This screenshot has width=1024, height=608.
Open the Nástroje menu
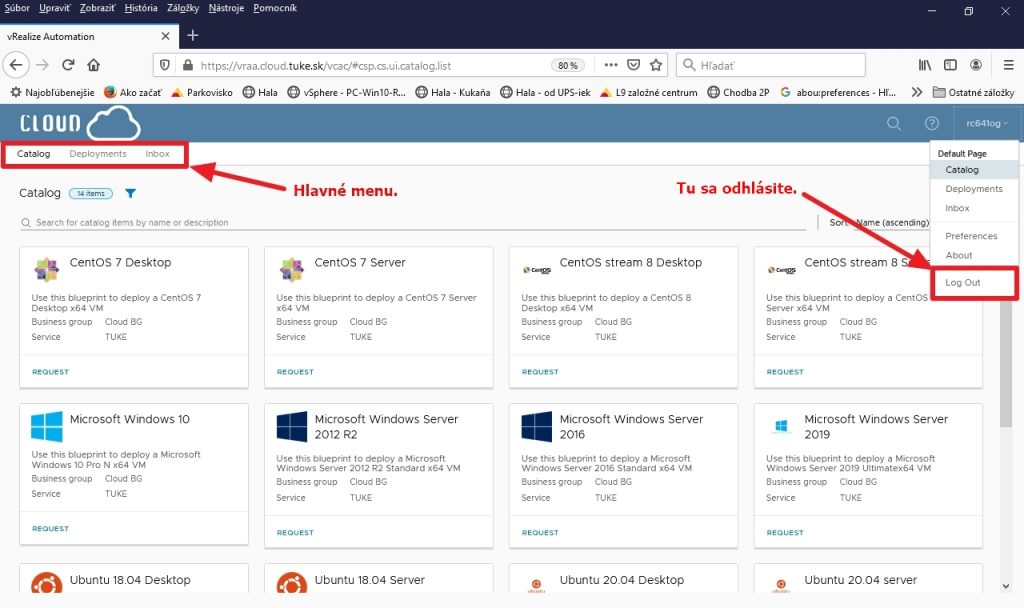(x=226, y=8)
